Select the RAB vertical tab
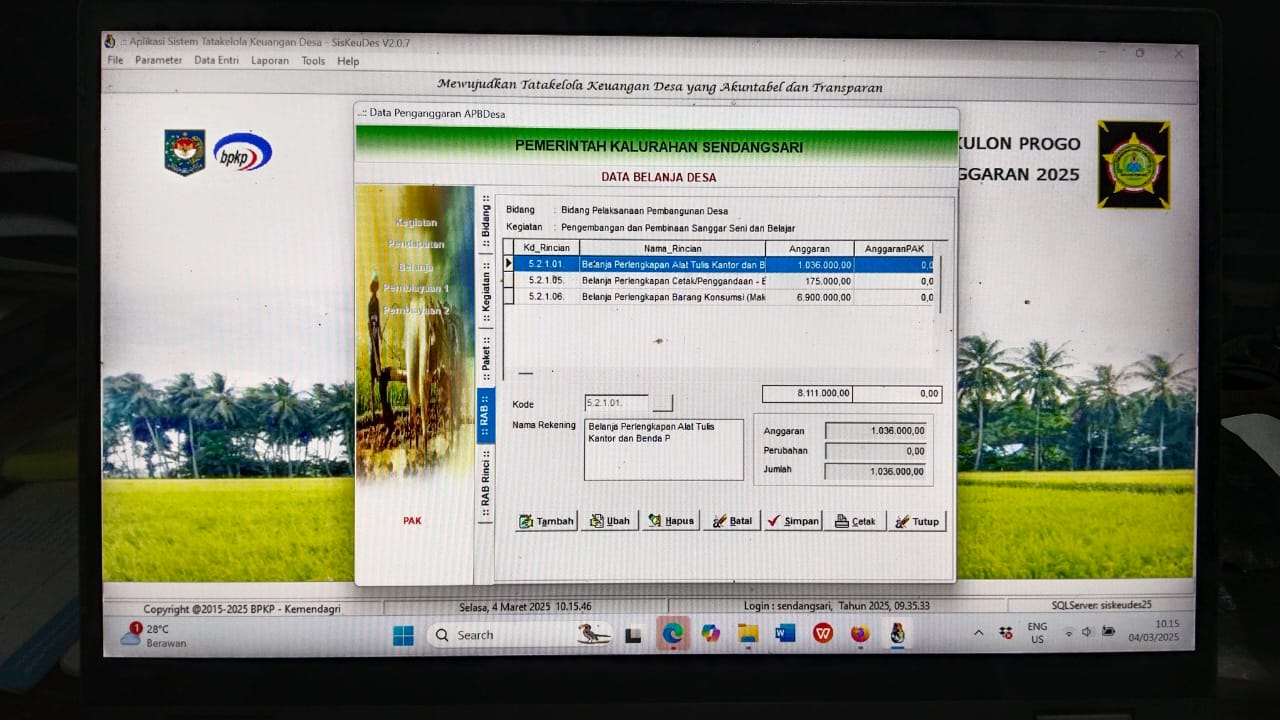This screenshot has height=720, width=1280. 485,416
